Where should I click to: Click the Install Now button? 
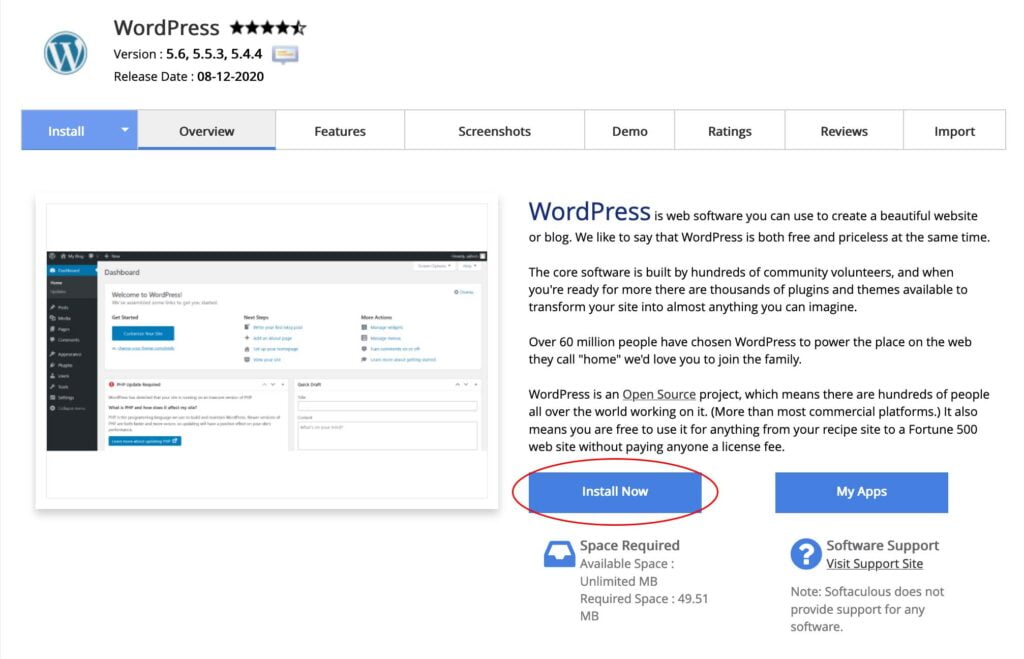tap(615, 492)
